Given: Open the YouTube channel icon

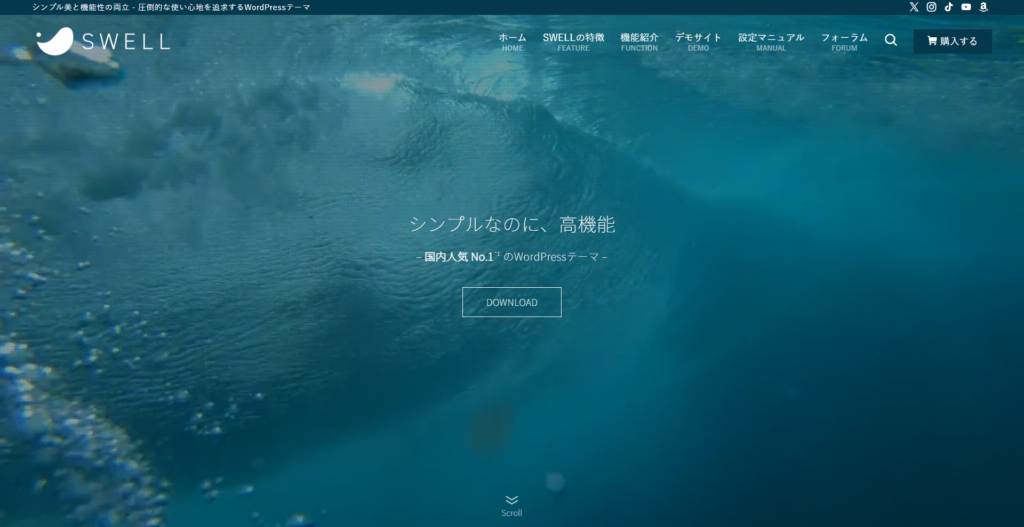Looking at the screenshot, I should click(966, 7).
